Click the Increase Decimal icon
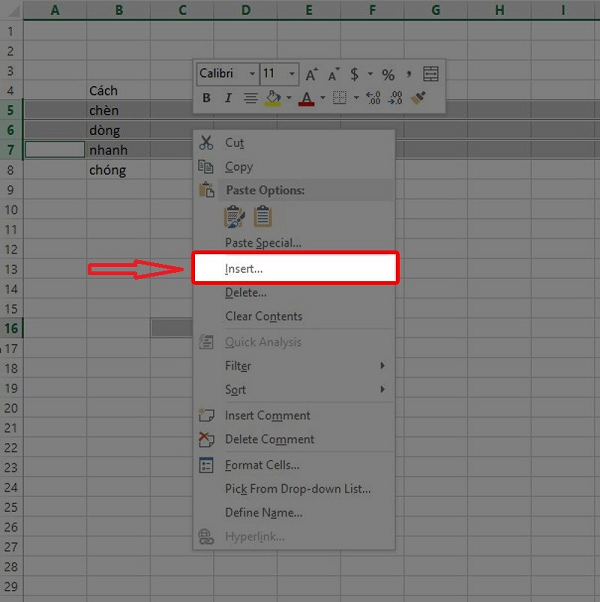Viewport: 600px width, 602px height. [373, 98]
